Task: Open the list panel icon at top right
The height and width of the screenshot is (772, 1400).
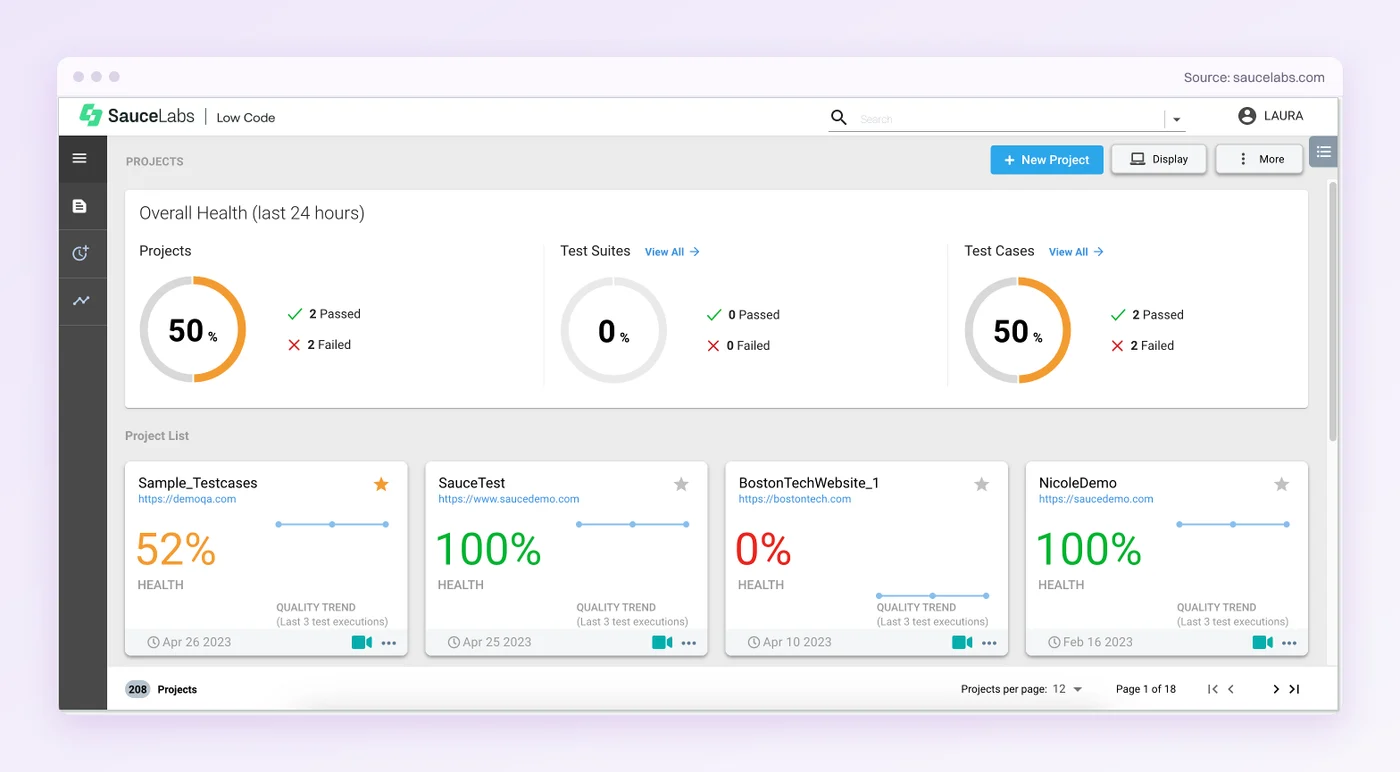Action: (x=1324, y=152)
